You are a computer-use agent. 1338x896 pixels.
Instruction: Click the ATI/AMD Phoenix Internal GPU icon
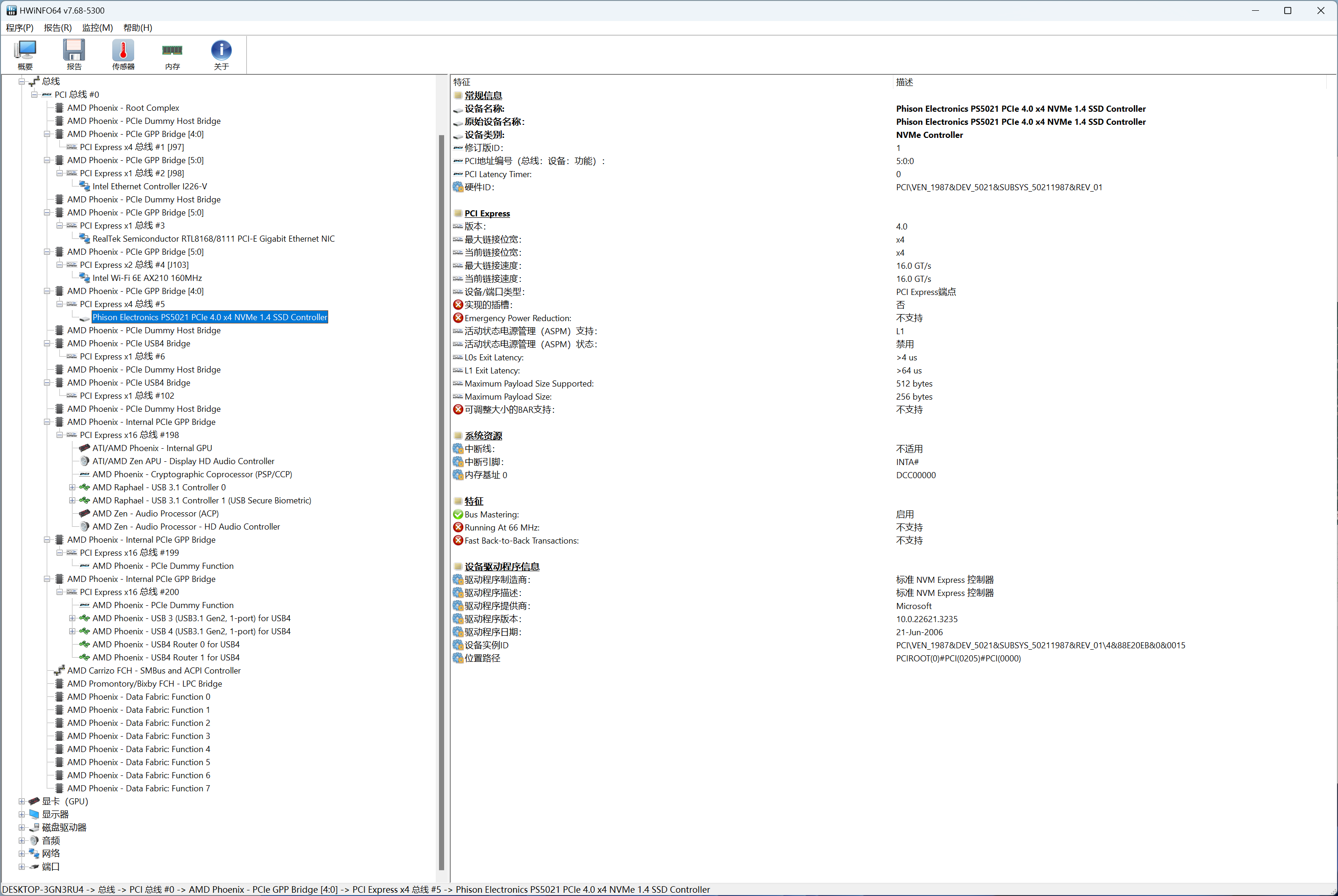(x=85, y=448)
